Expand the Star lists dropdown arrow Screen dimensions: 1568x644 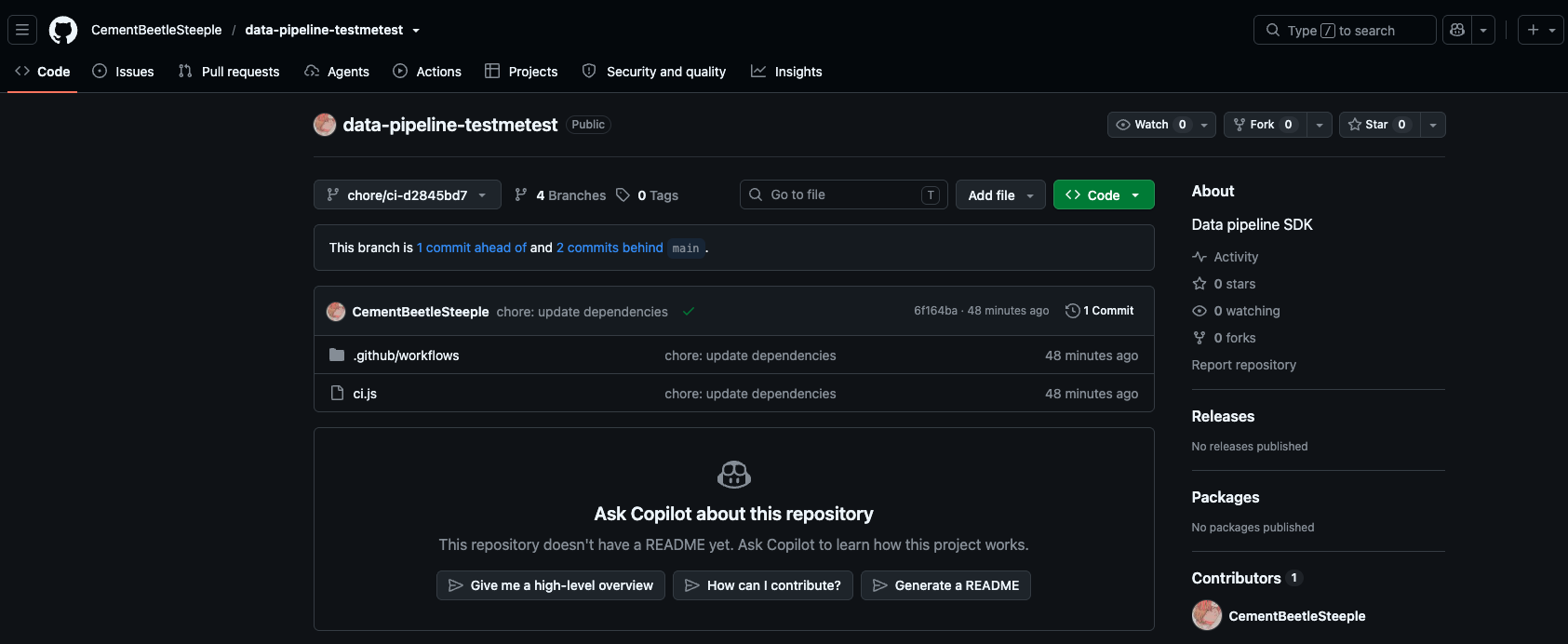[1433, 125]
